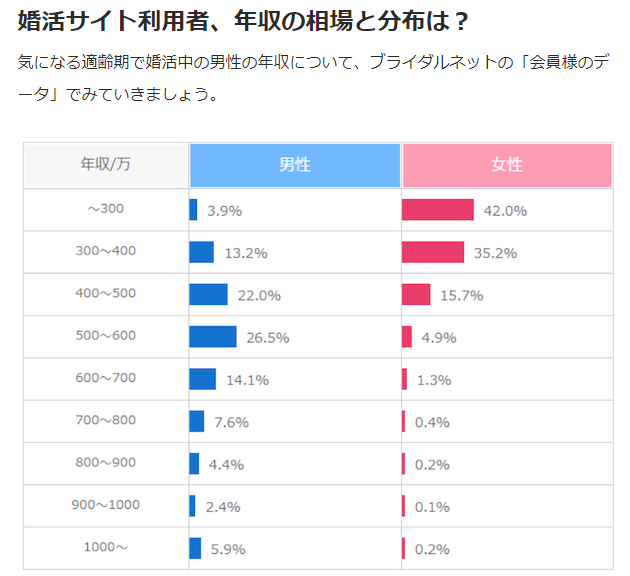Select the 400～500 row label
The image size is (630, 576).
pyautogui.click(x=106, y=294)
